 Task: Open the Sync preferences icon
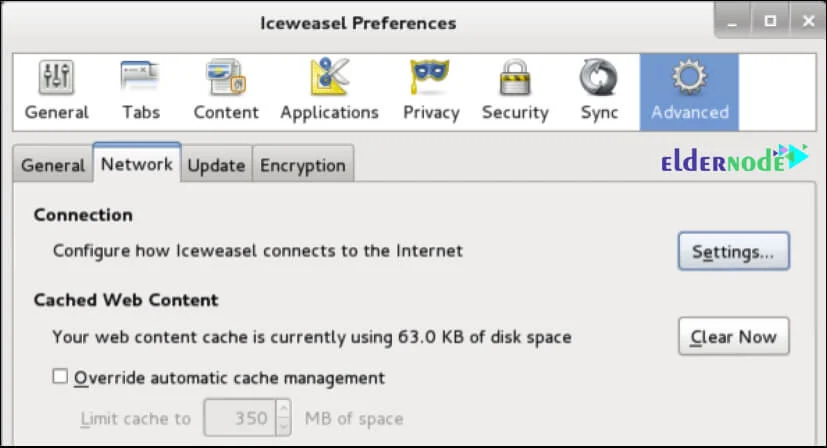click(599, 80)
